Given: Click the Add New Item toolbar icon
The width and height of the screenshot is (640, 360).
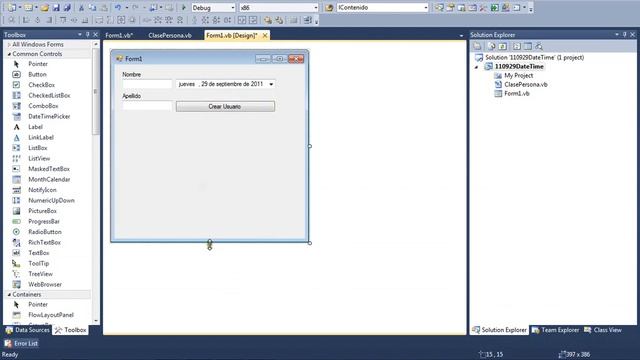Looking at the screenshot, I should (28, 8).
